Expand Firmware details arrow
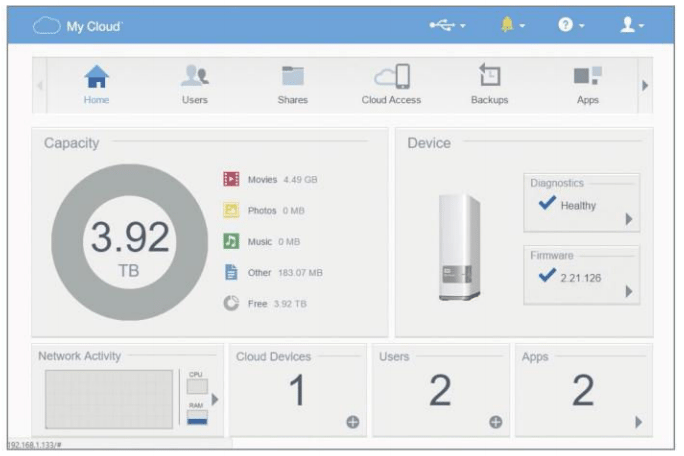This screenshot has width=684, height=456. 629,291
